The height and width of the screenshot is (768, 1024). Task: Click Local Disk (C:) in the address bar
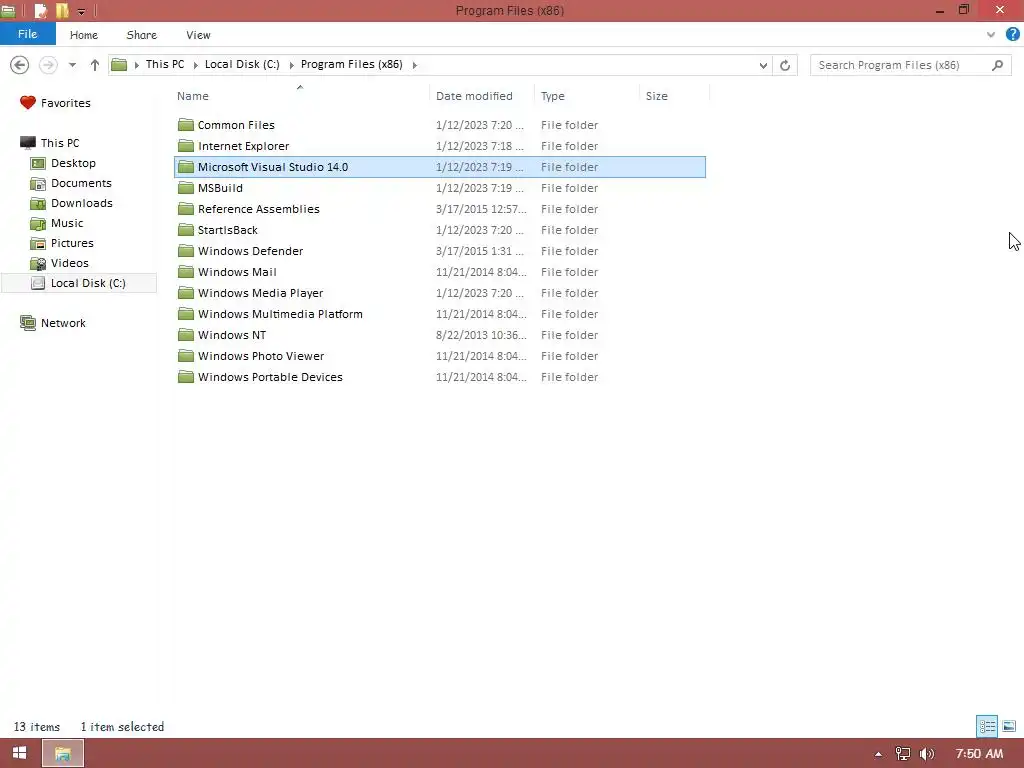[242, 64]
